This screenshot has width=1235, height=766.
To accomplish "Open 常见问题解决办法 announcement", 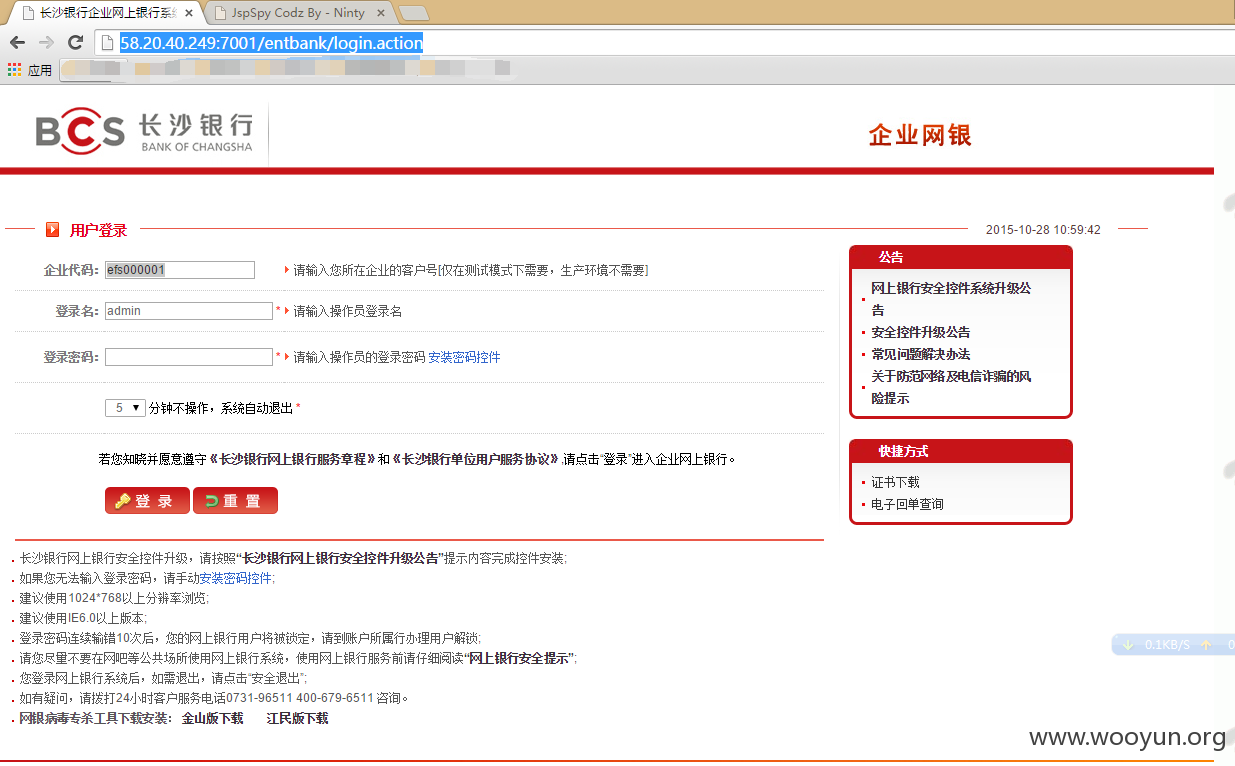I will [x=920, y=354].
